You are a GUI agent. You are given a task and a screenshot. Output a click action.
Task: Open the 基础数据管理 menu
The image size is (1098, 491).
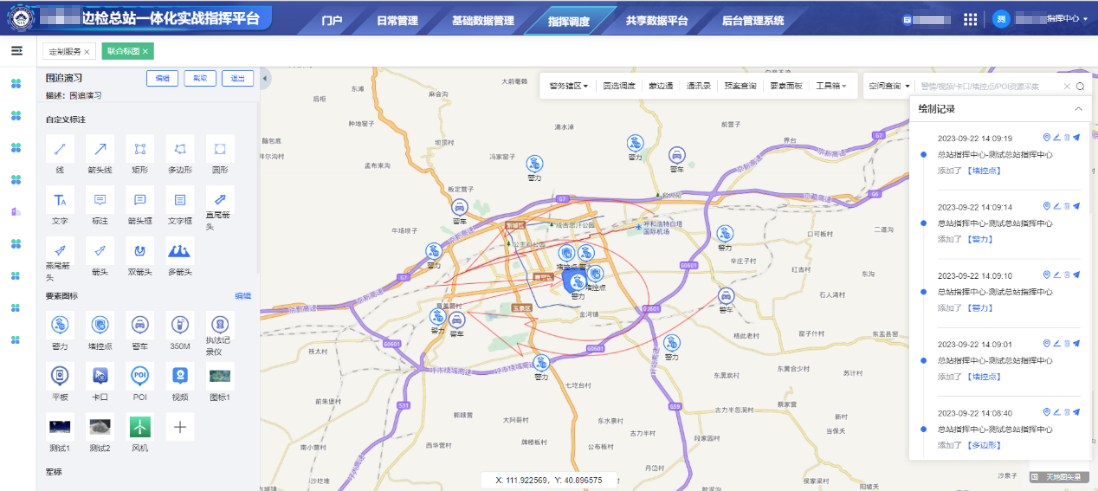tap(483, 21)
